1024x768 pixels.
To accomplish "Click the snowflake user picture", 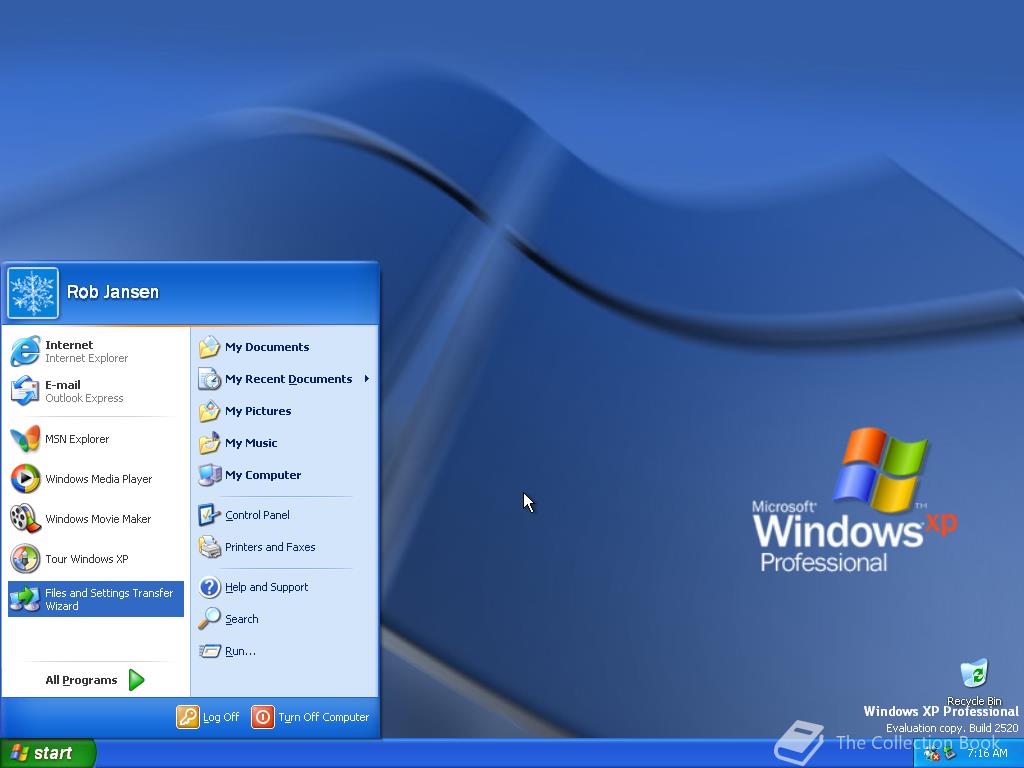I will [33, 293].
